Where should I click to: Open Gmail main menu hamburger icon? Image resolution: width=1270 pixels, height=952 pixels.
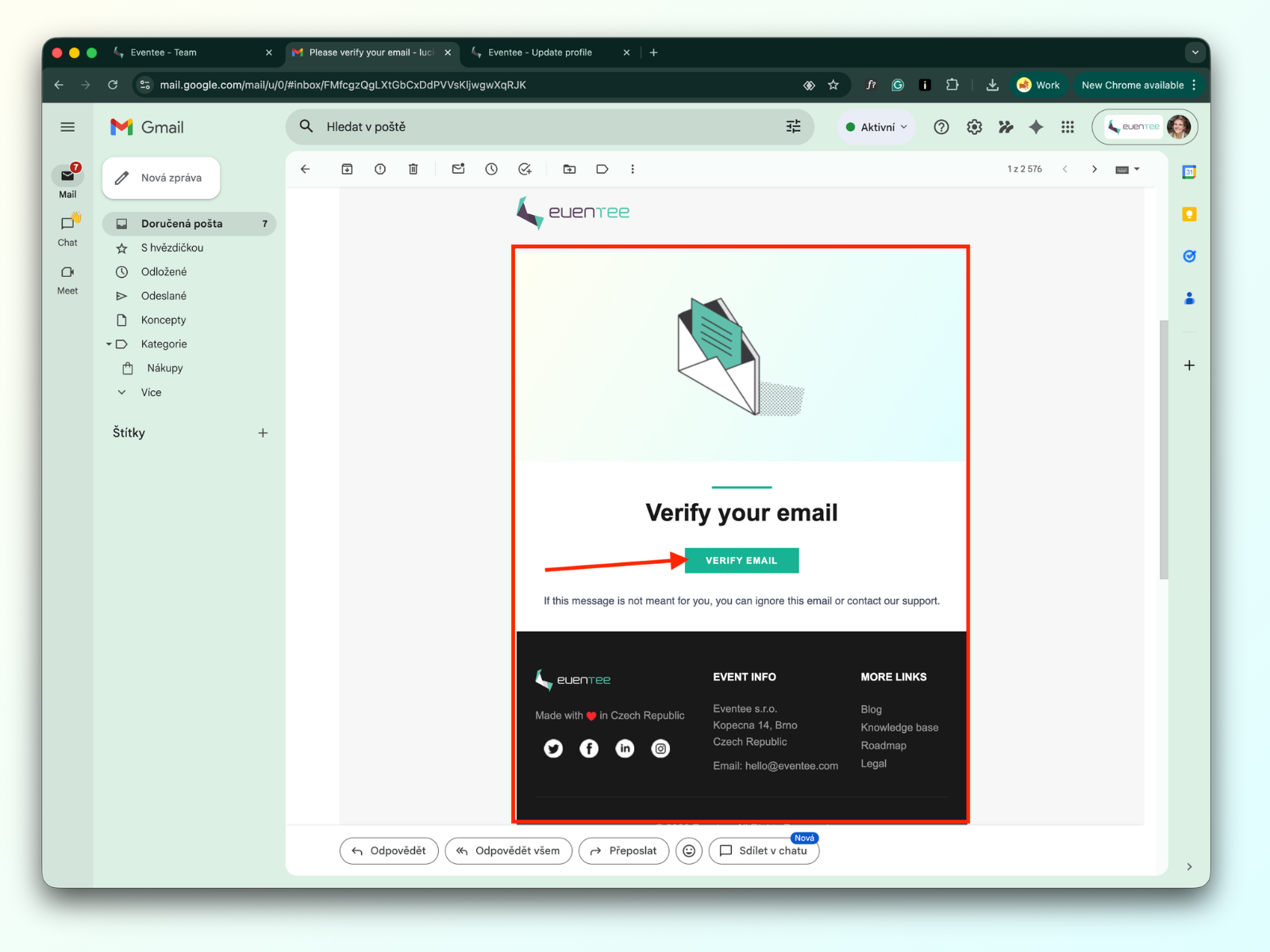(x=67, y=127)
